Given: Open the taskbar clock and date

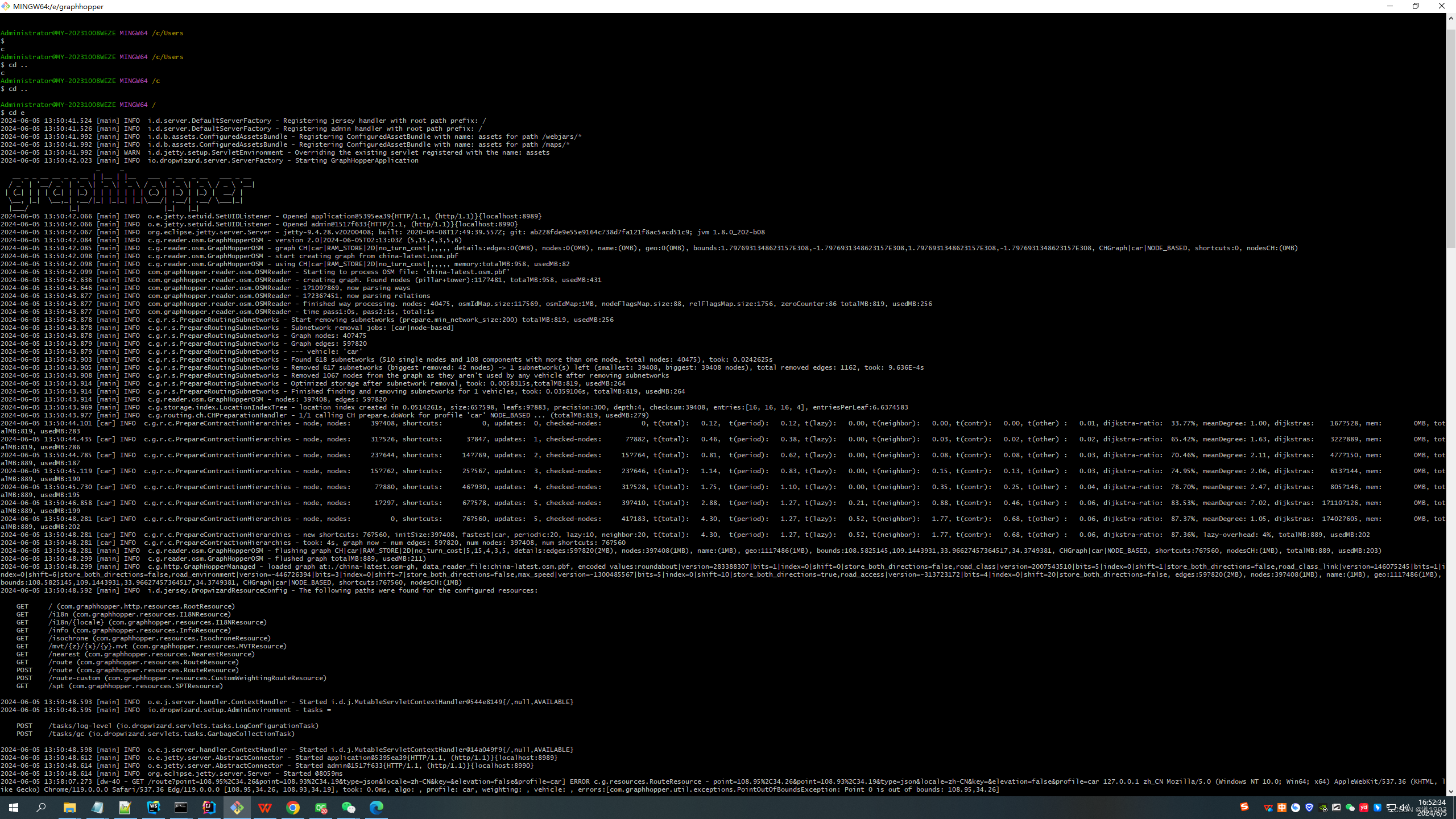Looking at the screenshot, I should (1431, 807).
